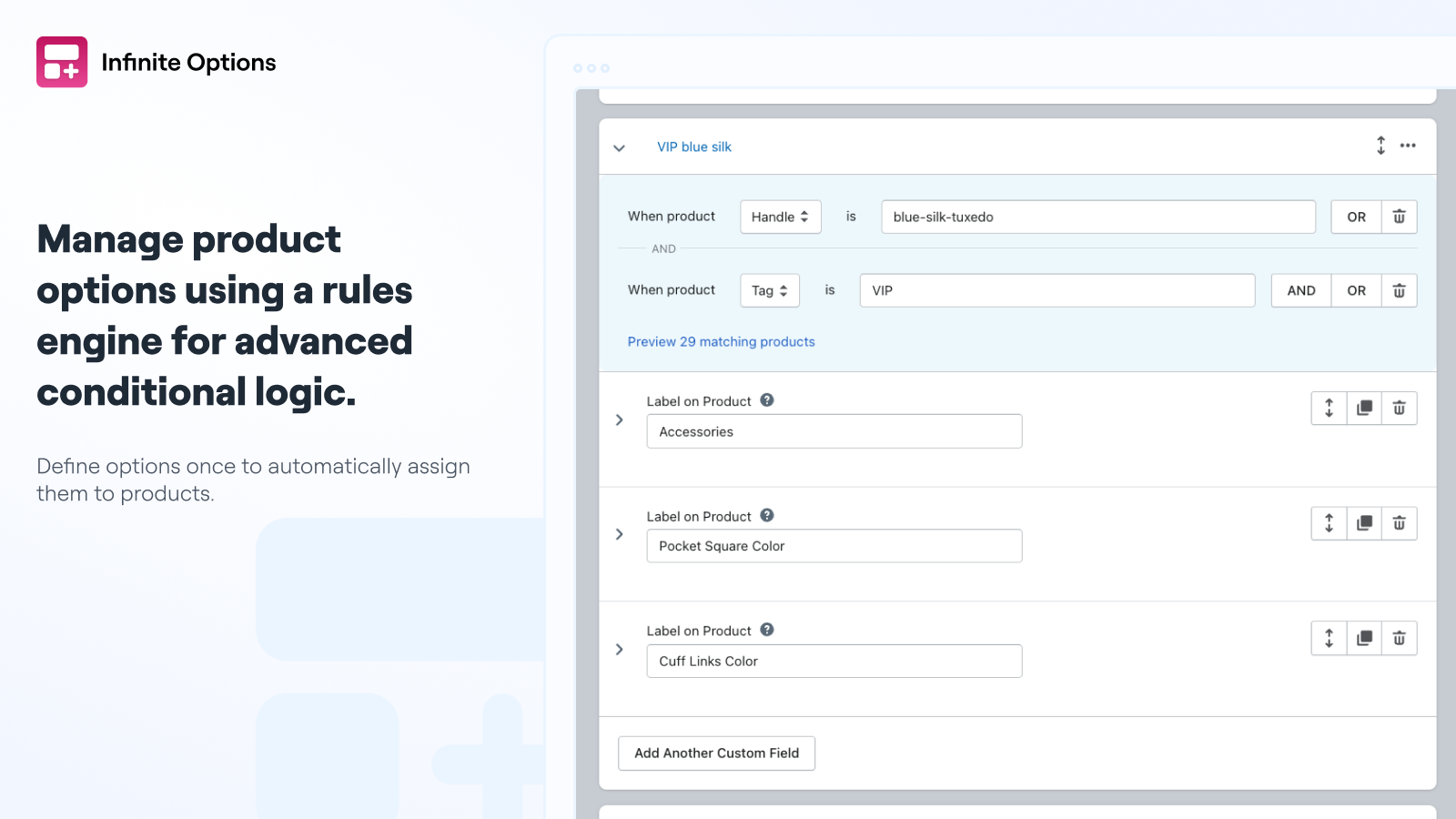Expand the Accessories custom field details
This screenshot has width=1456, height=819.
[620, 420]
